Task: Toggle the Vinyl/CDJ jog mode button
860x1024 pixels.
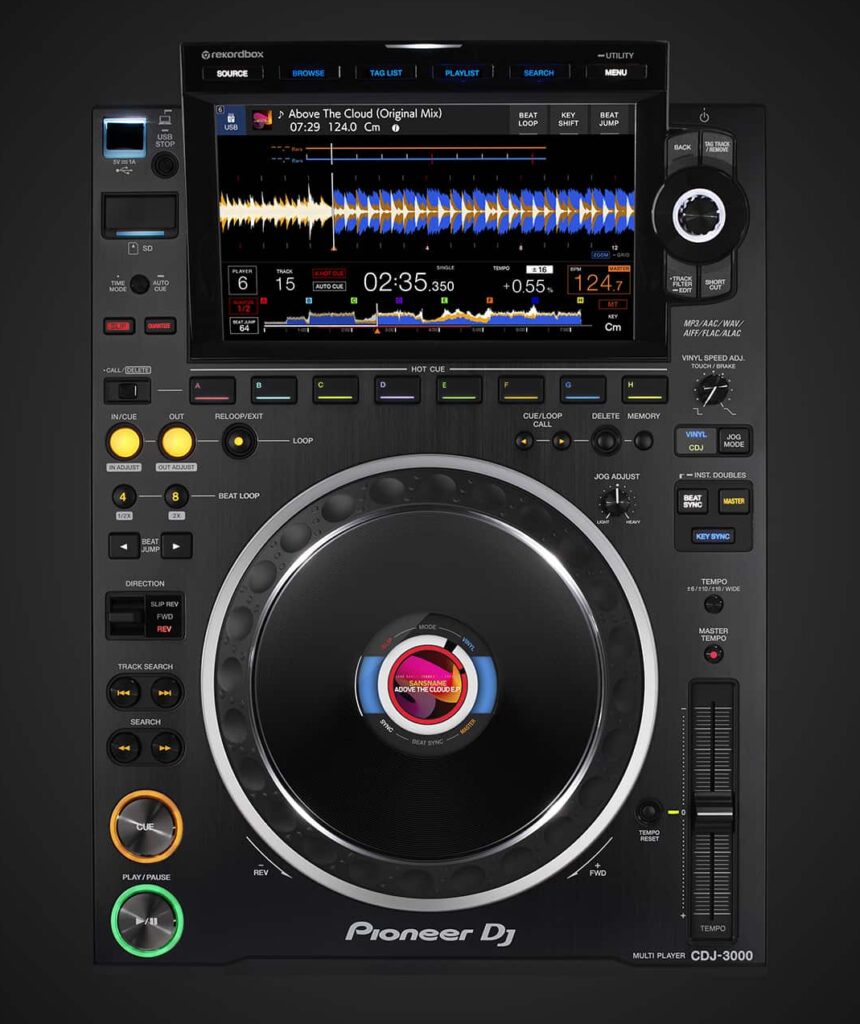Action: pos(696,441)
